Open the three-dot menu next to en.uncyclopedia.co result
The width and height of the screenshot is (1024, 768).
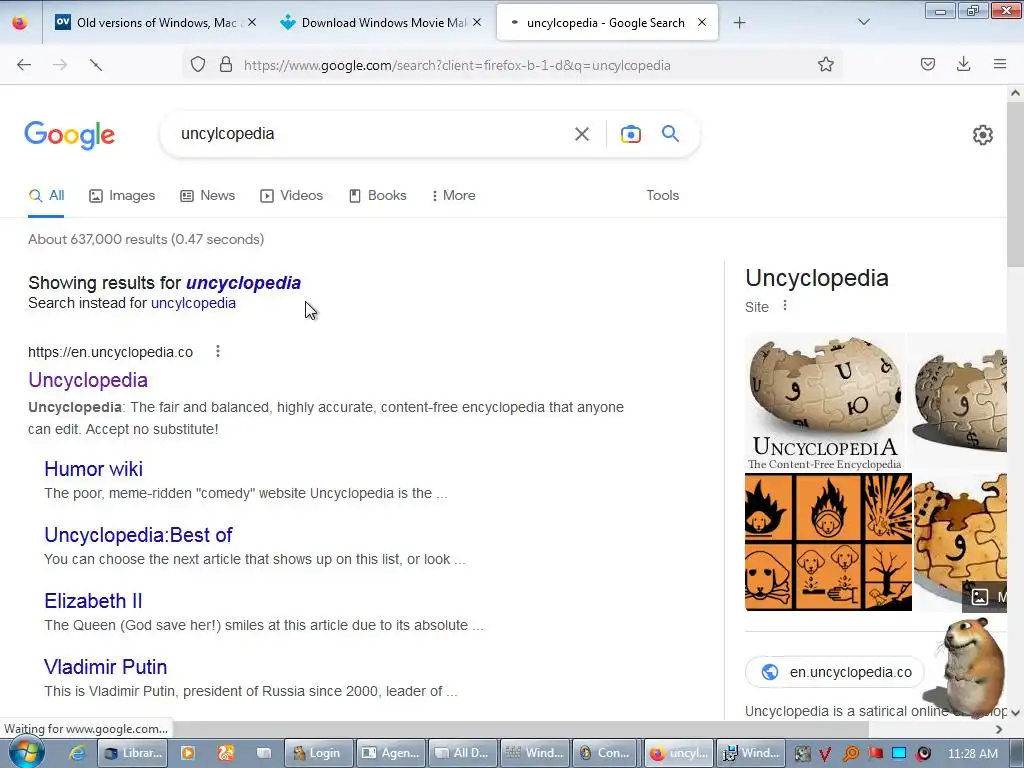tap(218, 352)
